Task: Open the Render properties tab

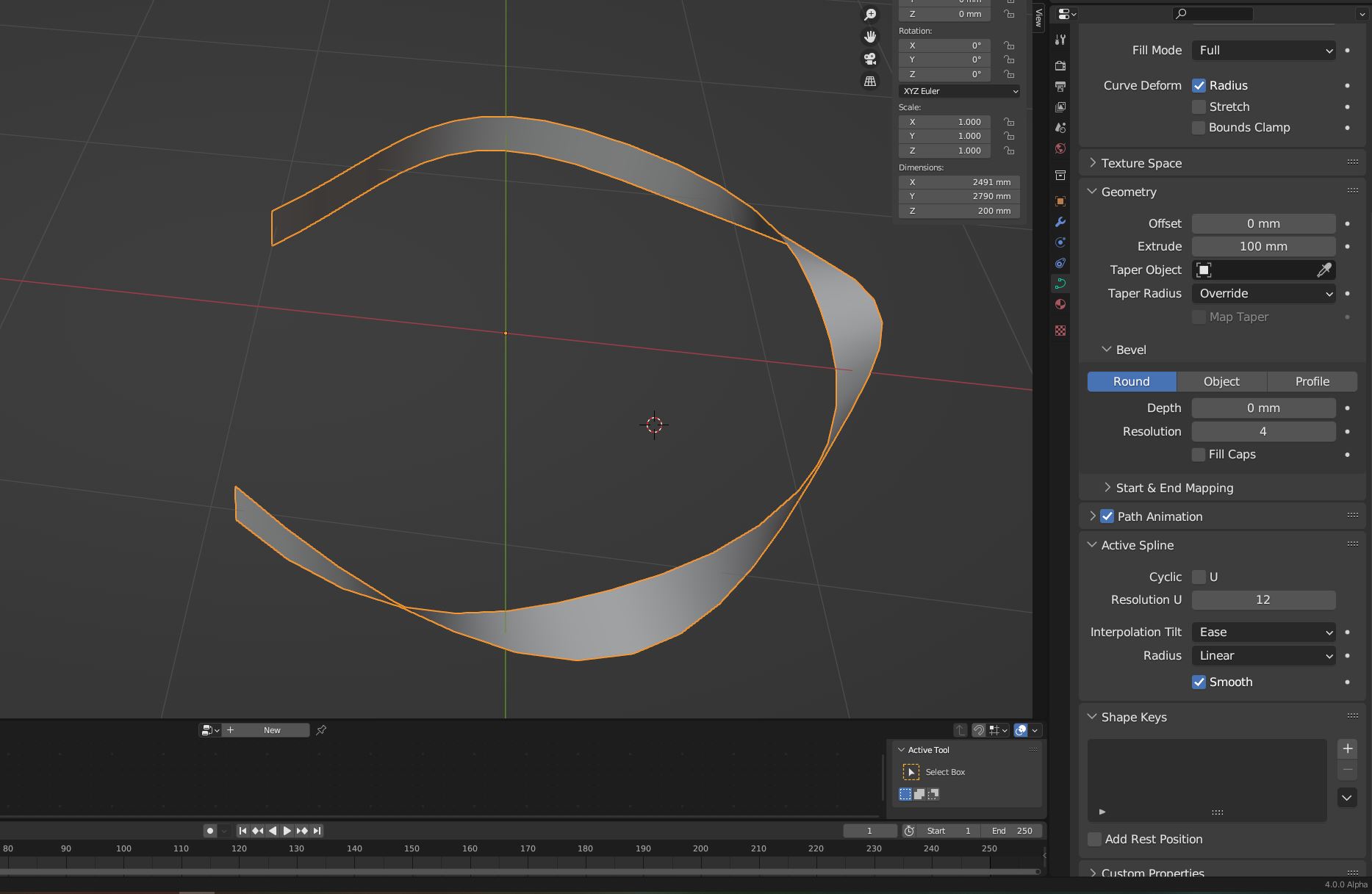Action: 1060,66
